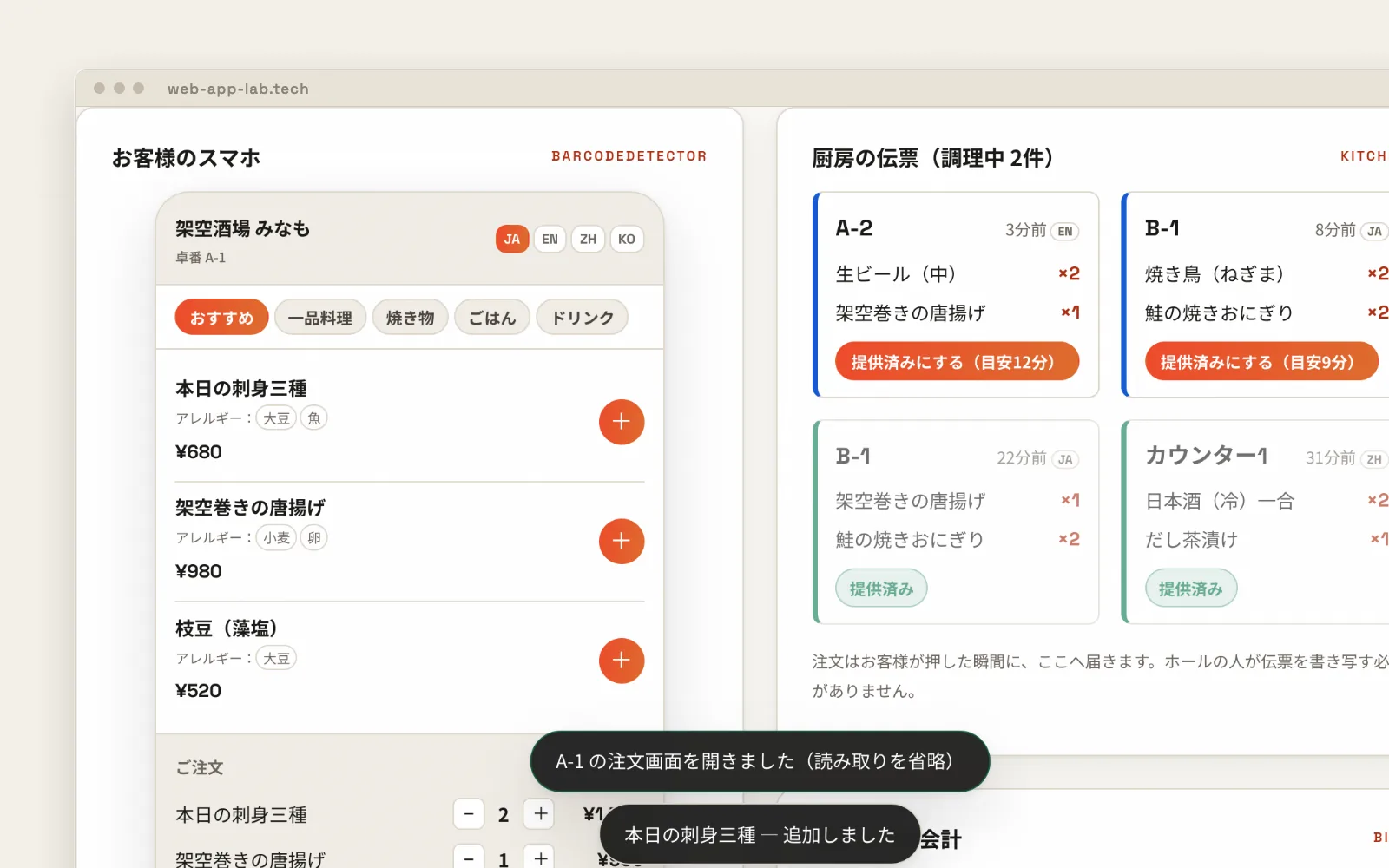Click the 大豆 tag under 枝豆（藻塩）
This screenshot has height=868, width=1389.
click(x=276, y=658)
